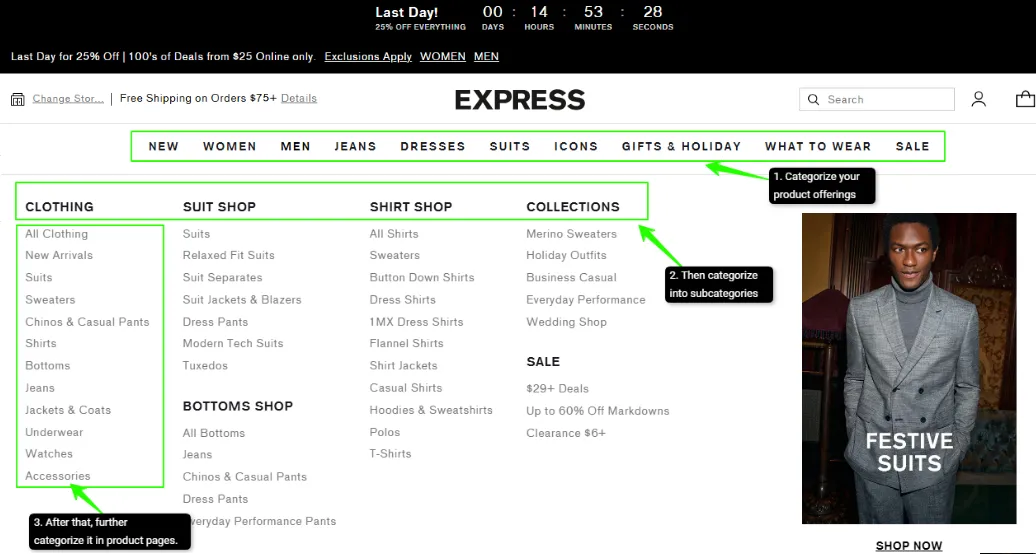Open the NEW menu

pyautogui.click(x=163, y=146)
